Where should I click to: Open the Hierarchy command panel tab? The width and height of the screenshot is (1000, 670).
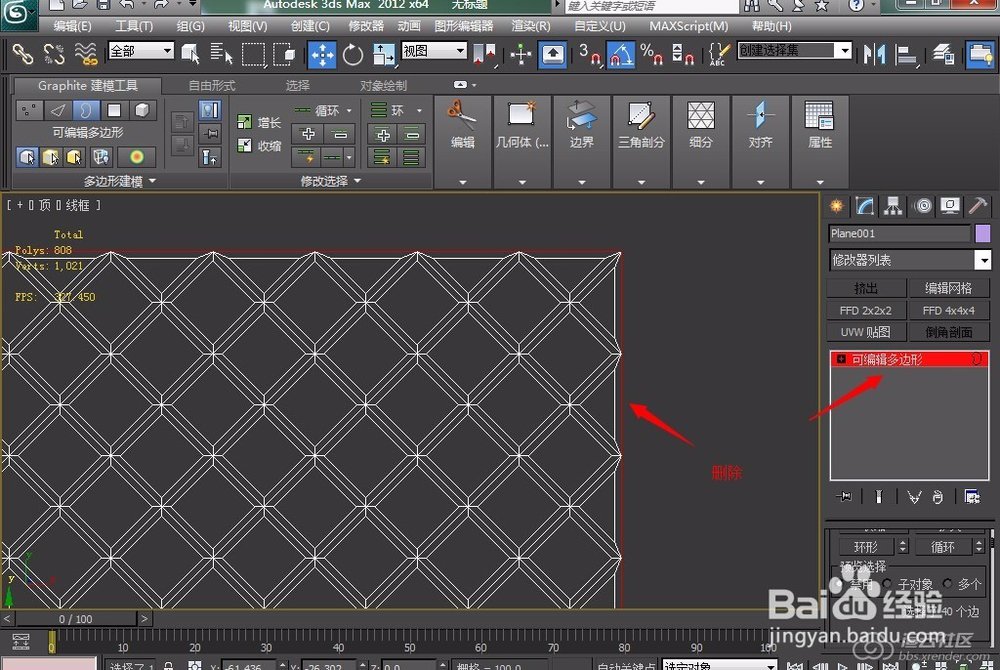[x=893, y=206]
